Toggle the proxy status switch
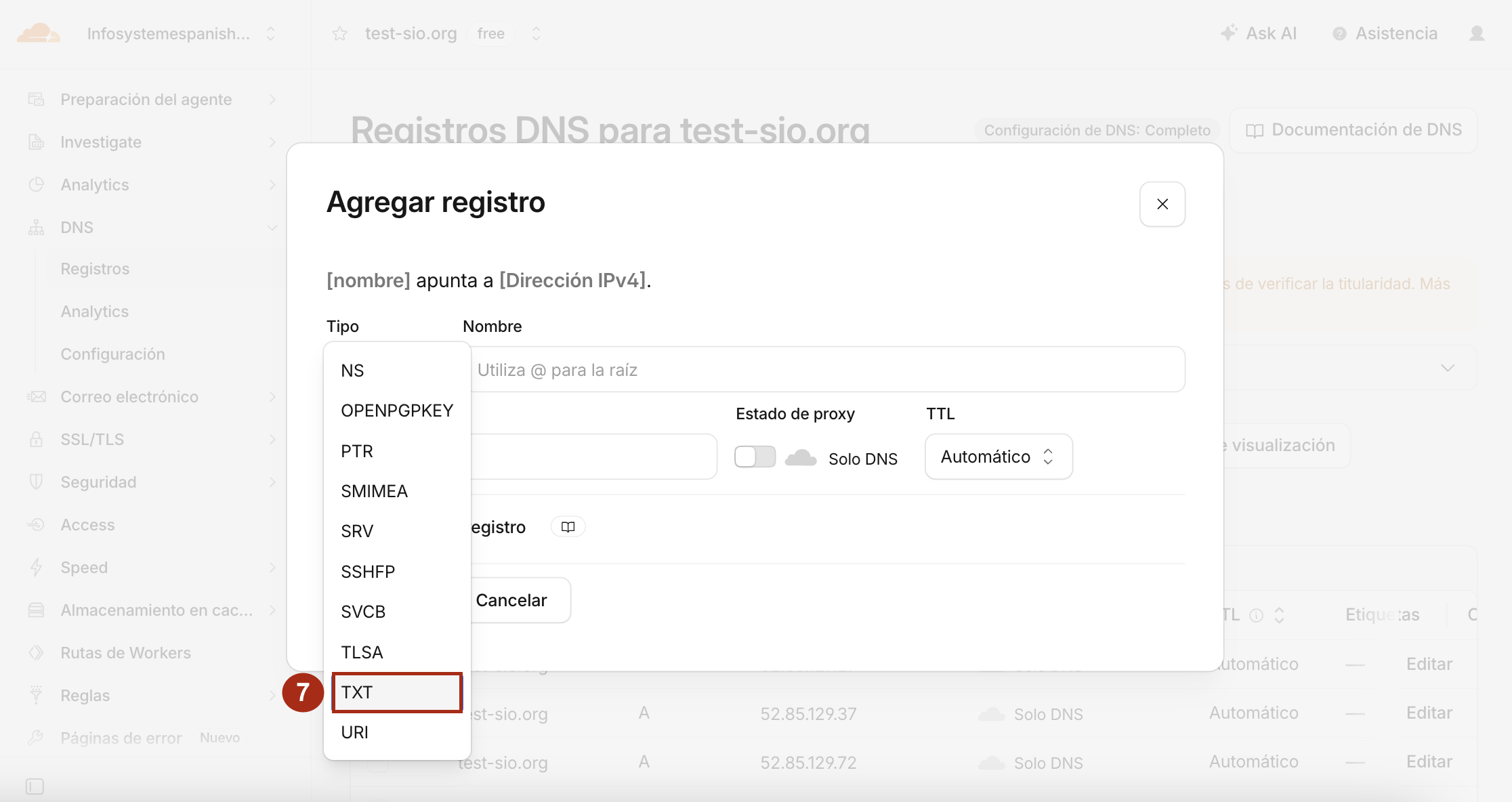Screen dimensions: 1512x802 tap(755, 457)
